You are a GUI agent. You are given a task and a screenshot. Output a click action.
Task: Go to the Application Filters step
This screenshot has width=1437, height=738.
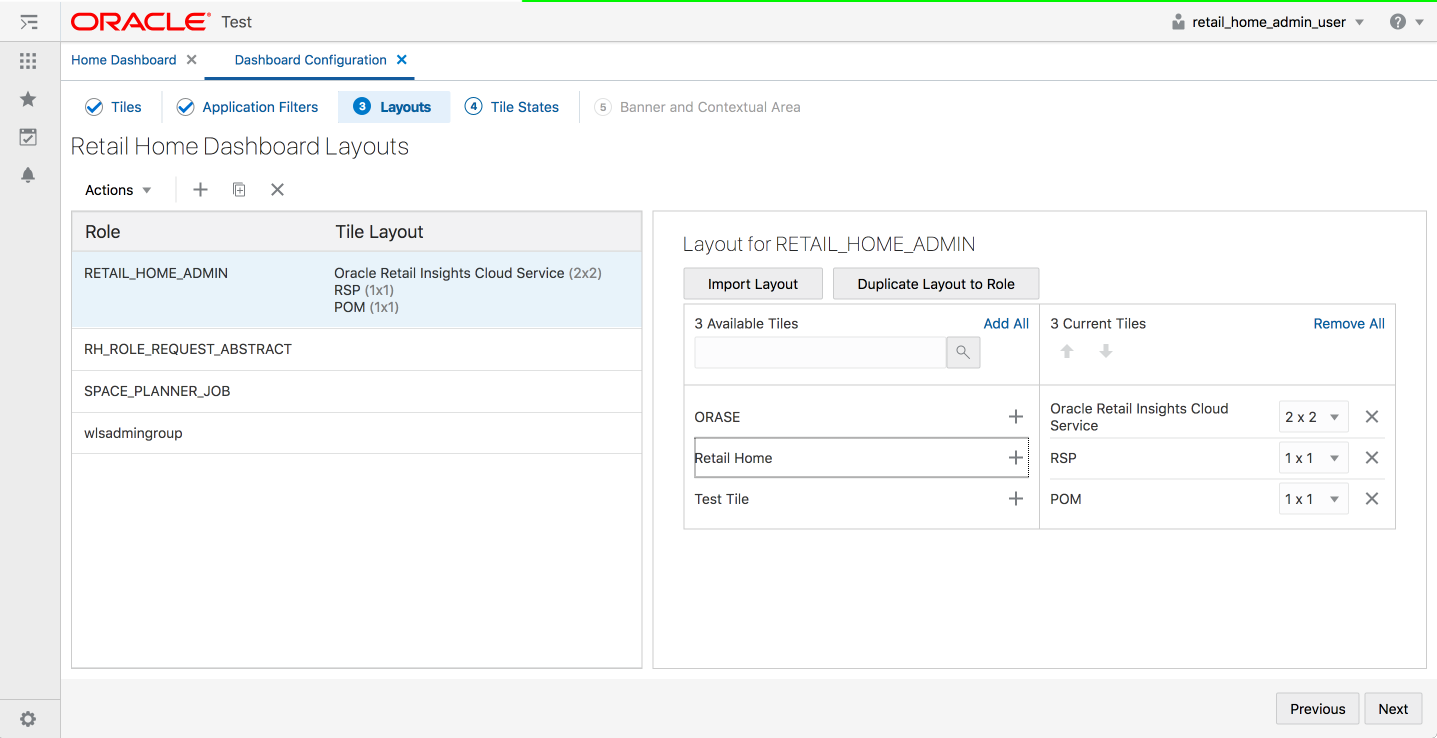coord(247,107)
